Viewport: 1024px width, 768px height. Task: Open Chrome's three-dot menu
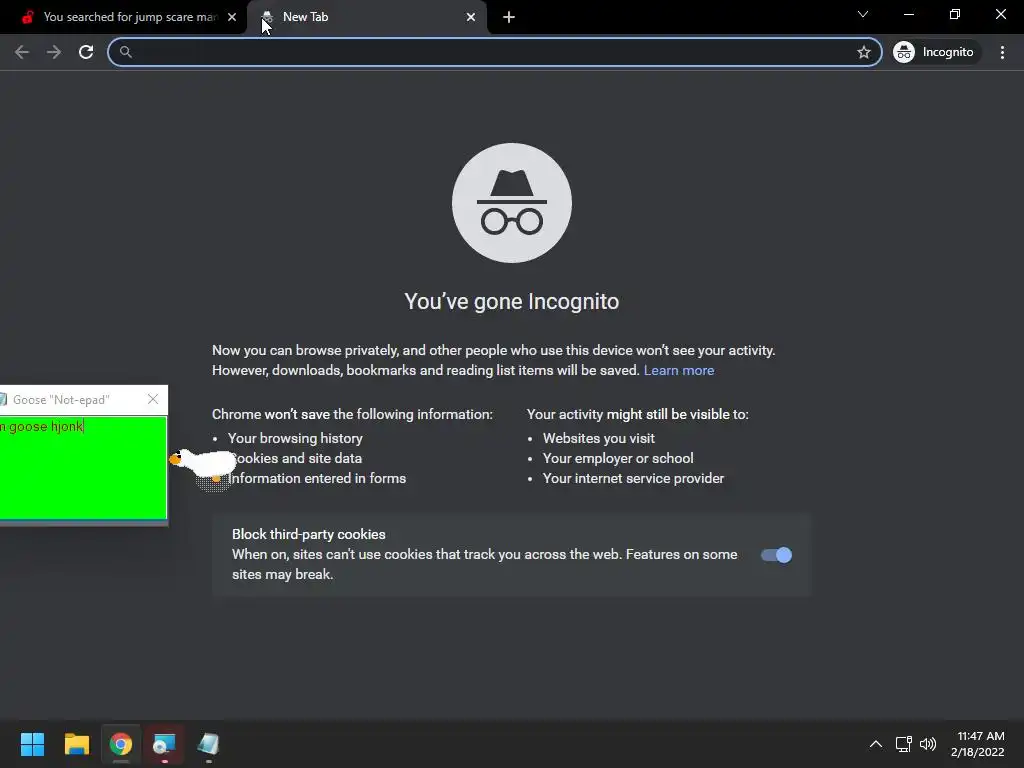(x=1002, y=52)
